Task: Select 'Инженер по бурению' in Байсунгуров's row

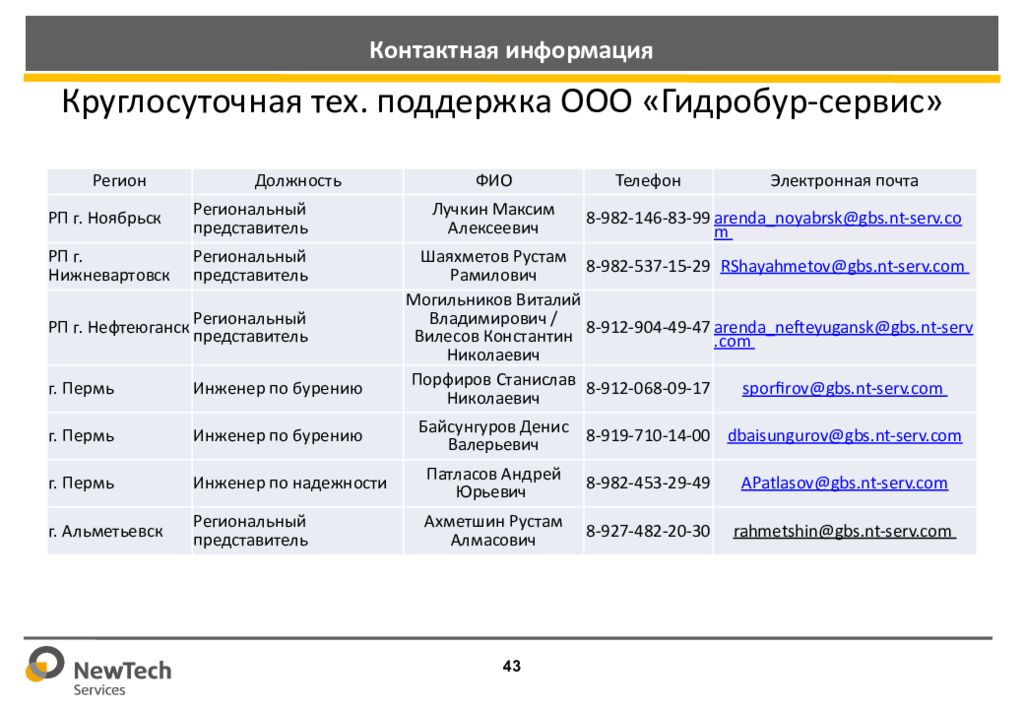Action: (278, 435)
